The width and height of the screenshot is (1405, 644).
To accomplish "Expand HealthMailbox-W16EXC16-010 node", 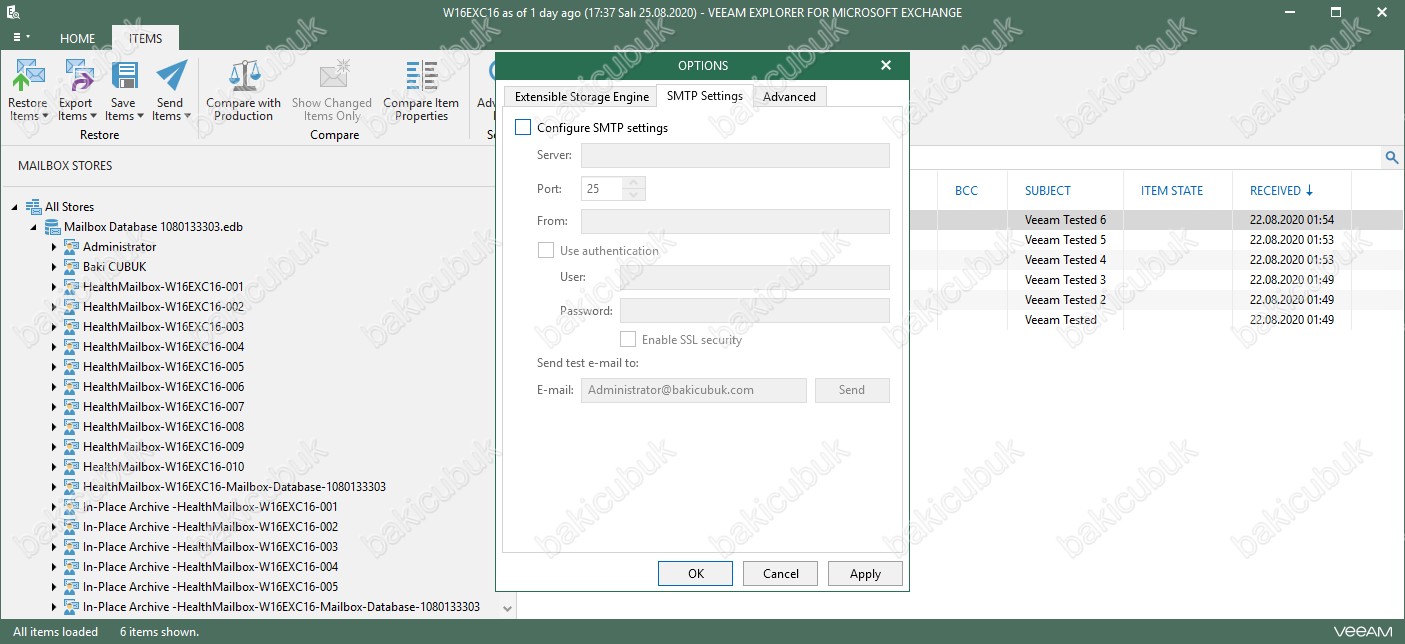I will (x=54, y=467).
